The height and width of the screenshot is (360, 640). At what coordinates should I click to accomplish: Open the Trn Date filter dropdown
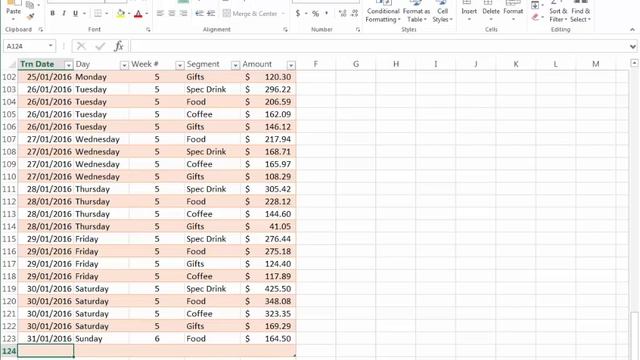[69, 65]
